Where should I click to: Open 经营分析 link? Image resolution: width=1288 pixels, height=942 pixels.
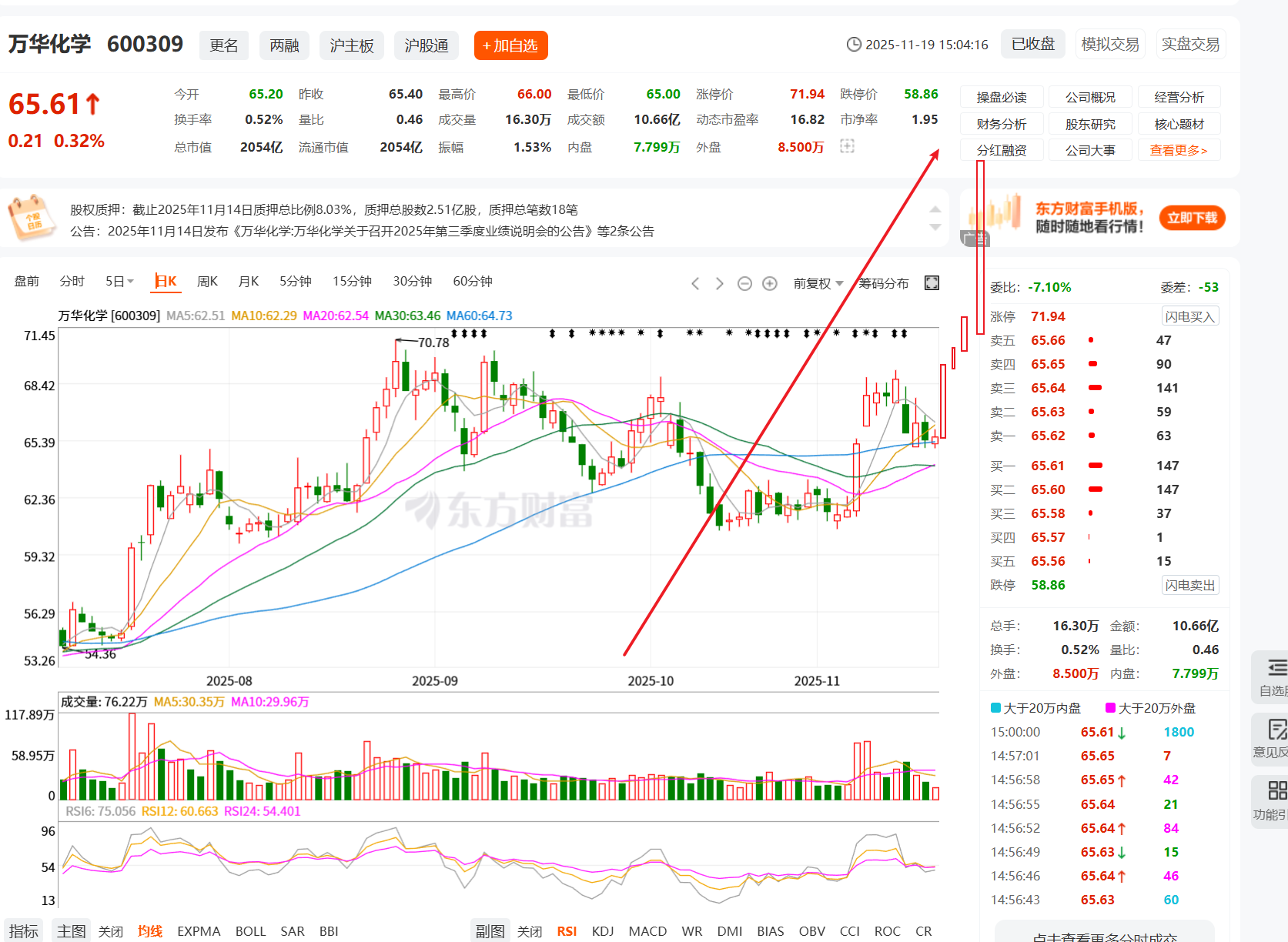pyautogui.click(x=1179, y=97)
